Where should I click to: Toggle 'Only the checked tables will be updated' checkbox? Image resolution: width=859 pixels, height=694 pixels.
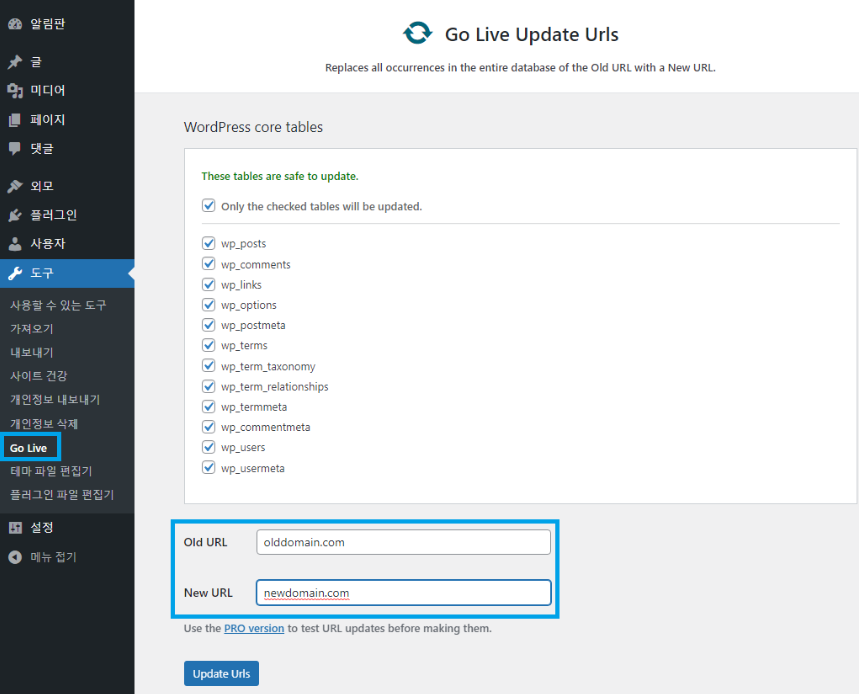[209, 206]
